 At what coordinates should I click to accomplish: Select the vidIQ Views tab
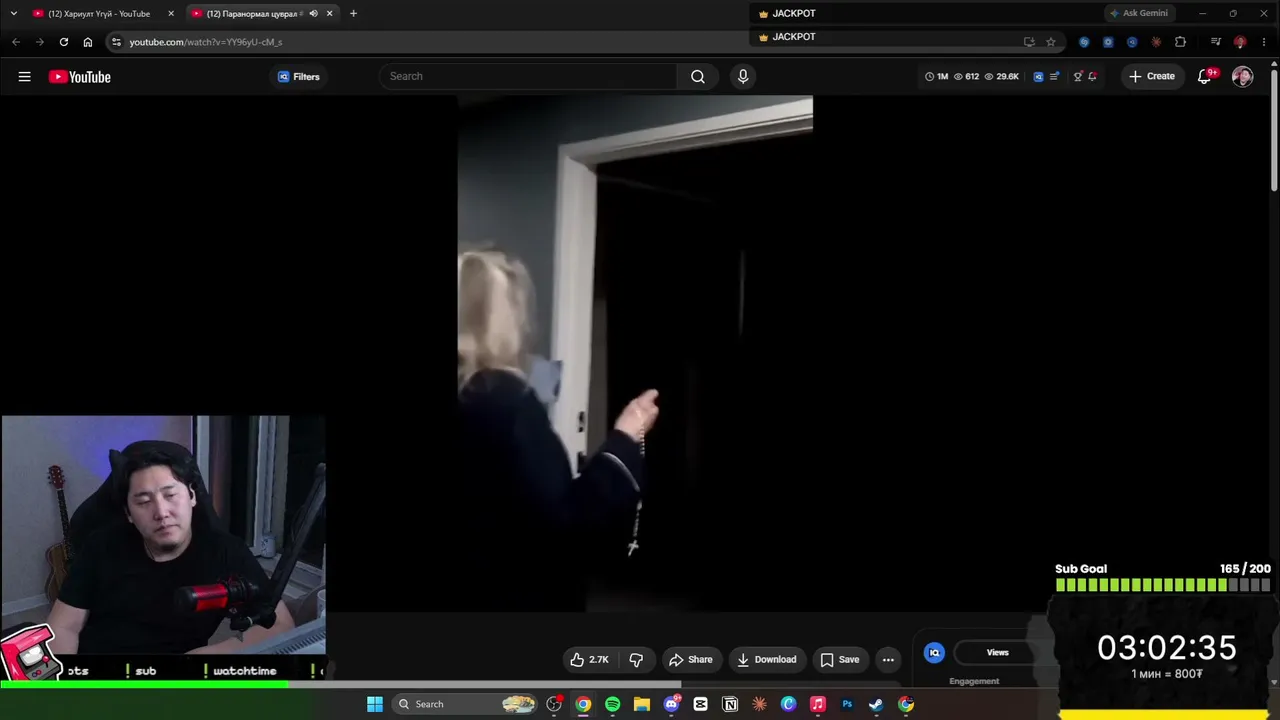tap(997, 653)
